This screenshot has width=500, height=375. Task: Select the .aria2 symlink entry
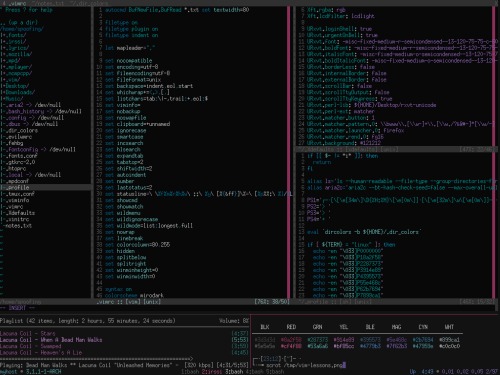point(33,105)
